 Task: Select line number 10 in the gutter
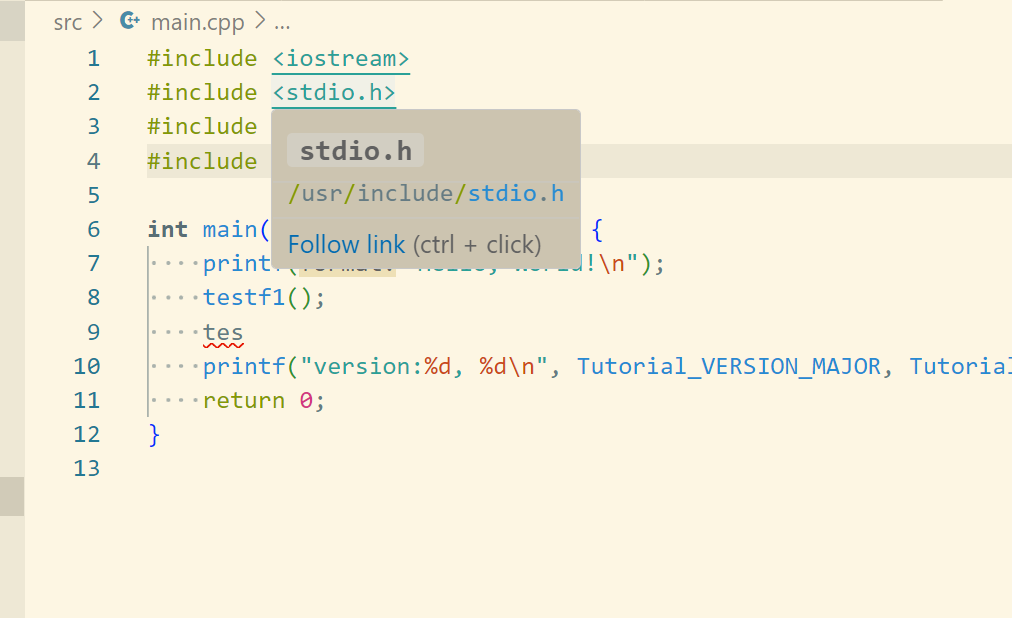click(87, 366)
